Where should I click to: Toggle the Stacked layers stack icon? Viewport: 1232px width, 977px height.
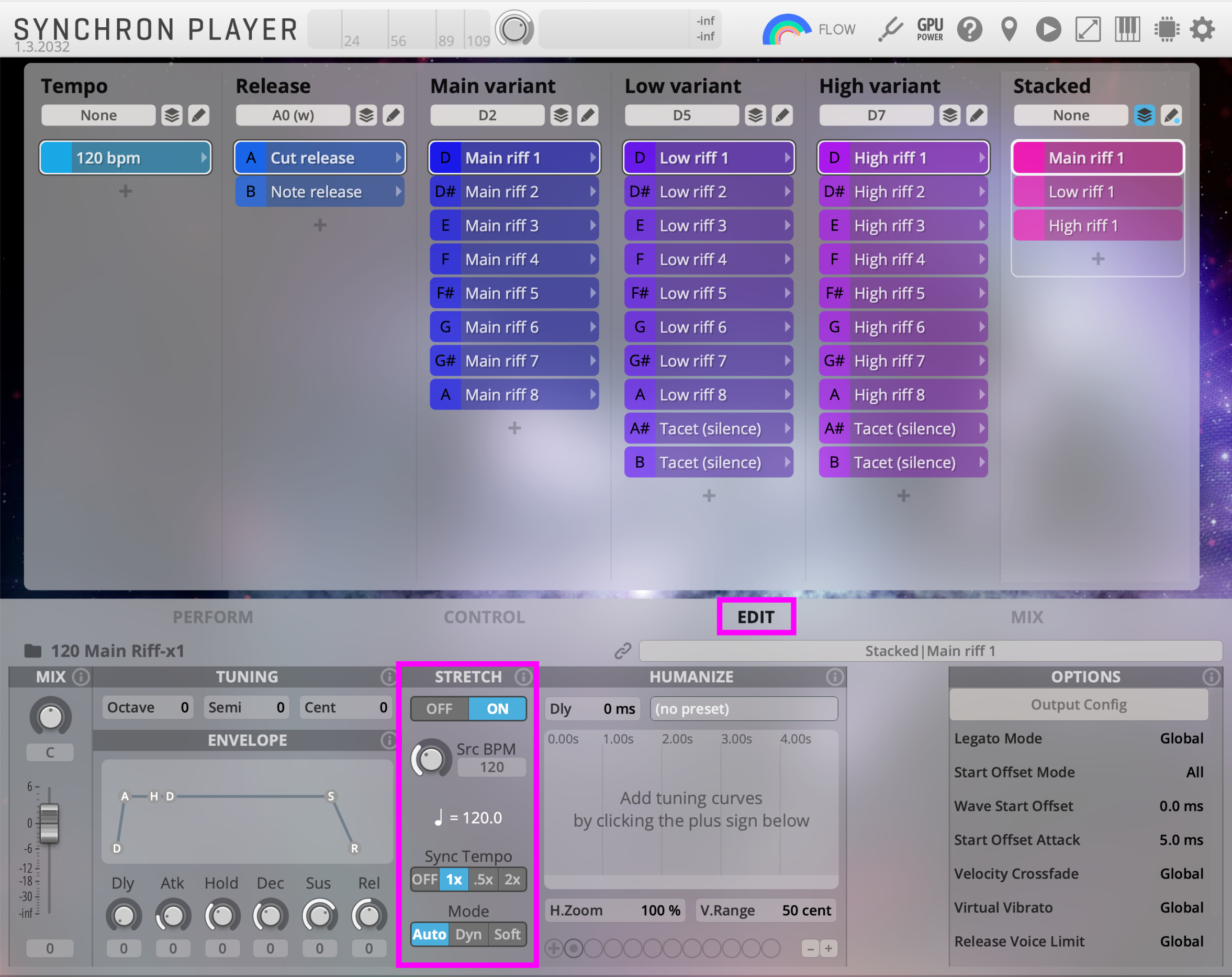[1144, 116]
